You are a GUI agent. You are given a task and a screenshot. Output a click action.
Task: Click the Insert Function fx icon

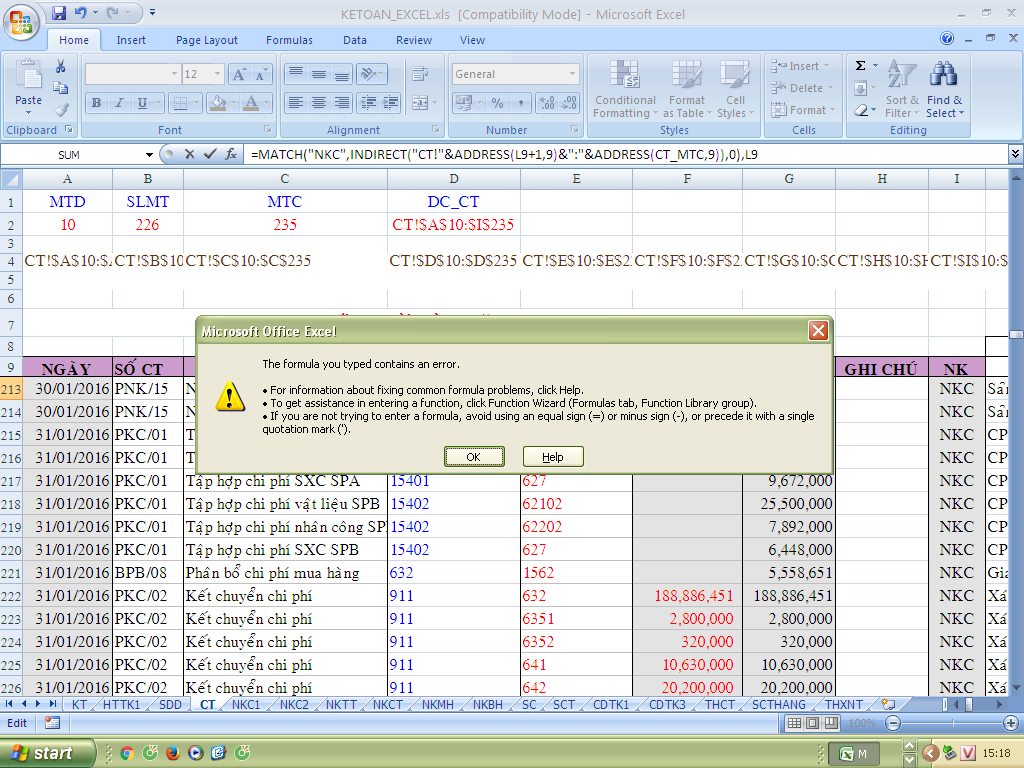pos(231,154)
